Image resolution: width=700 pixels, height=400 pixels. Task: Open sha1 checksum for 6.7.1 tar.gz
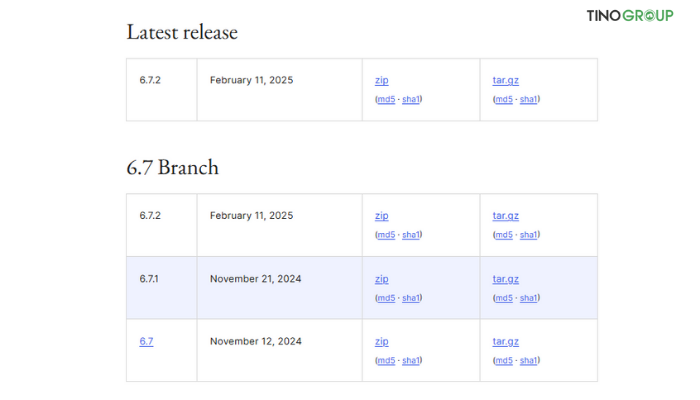(529, 298)
